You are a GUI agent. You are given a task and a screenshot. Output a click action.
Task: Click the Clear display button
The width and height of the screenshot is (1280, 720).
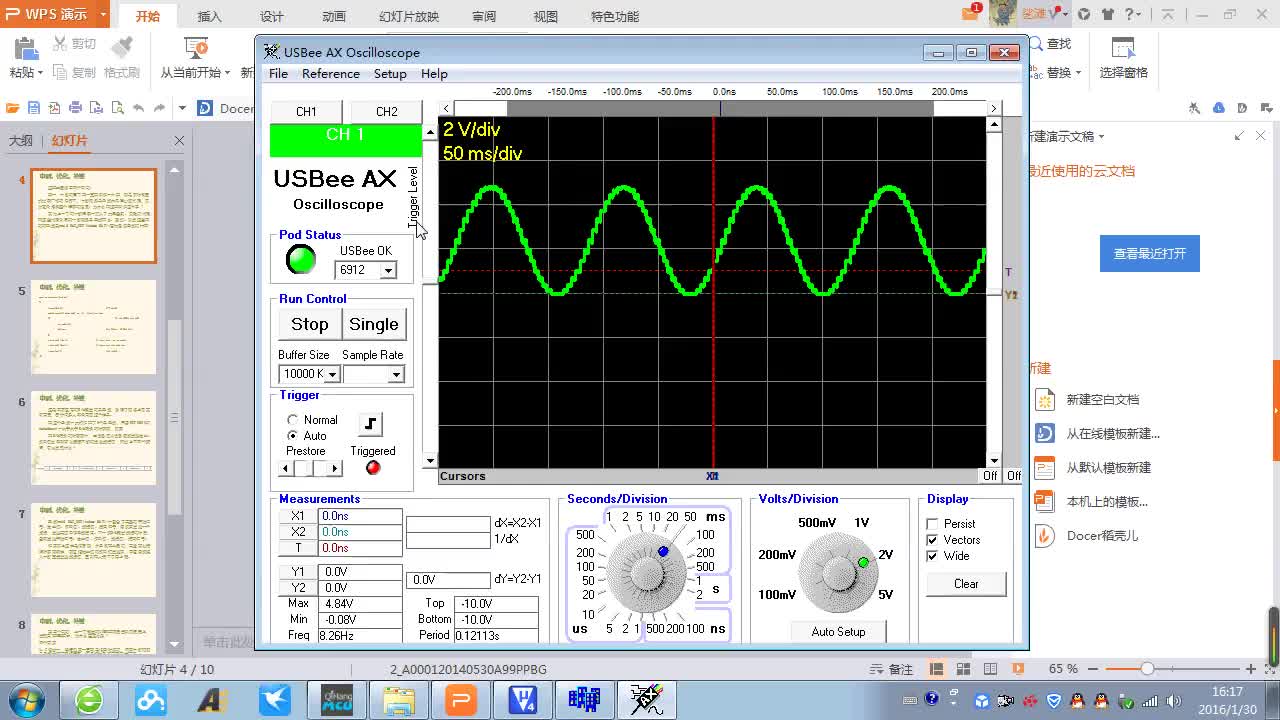(966, 584)
